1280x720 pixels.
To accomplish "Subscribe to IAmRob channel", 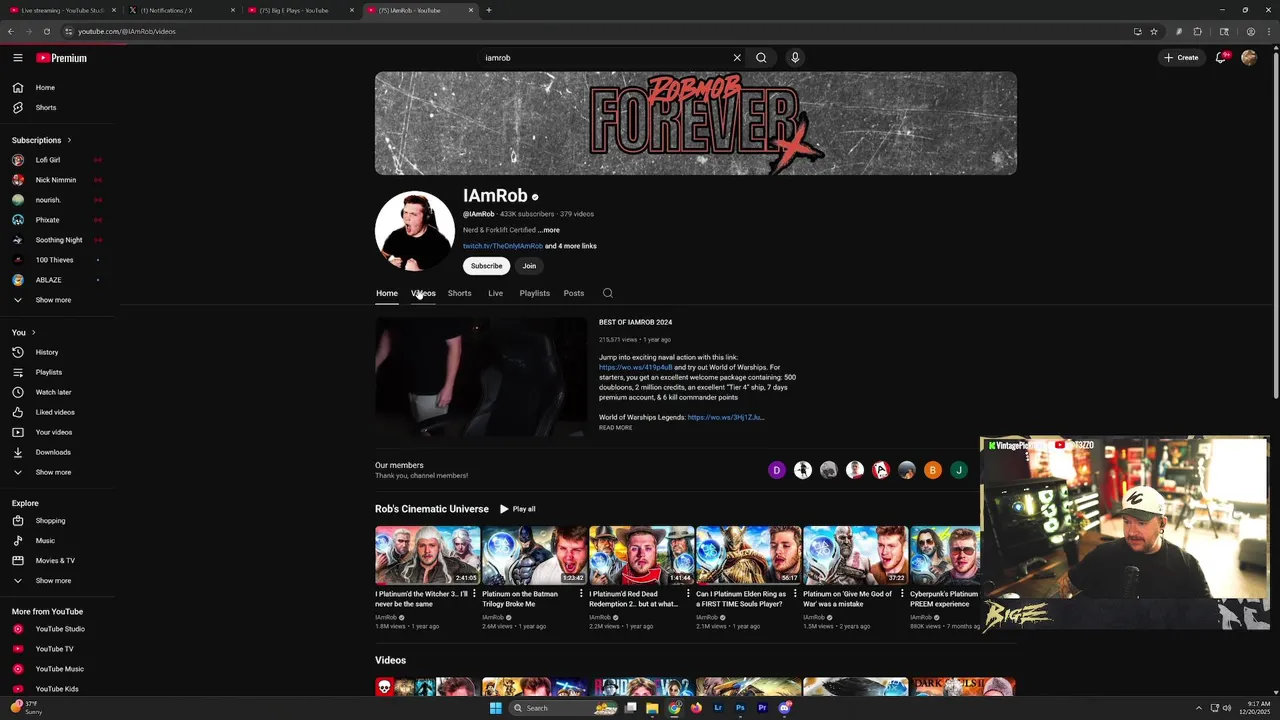I will tap(486, 266).
